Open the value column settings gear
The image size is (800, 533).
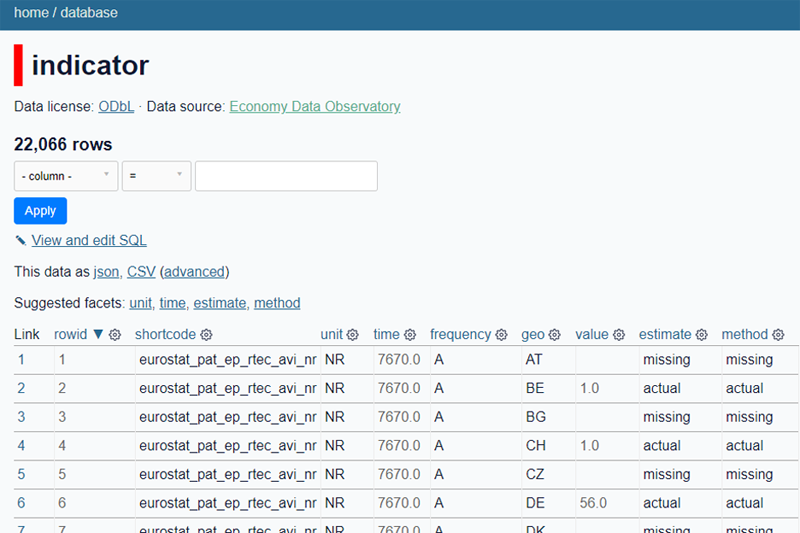[x=619, y=335]
